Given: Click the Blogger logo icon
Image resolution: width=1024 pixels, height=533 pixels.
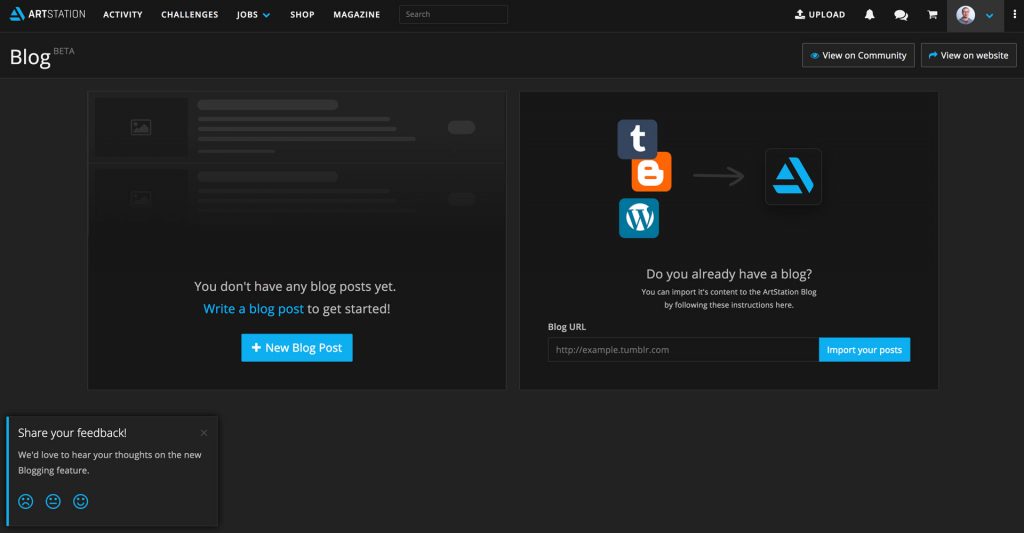Looking at the screenshot, I should [x=651, y=172].
